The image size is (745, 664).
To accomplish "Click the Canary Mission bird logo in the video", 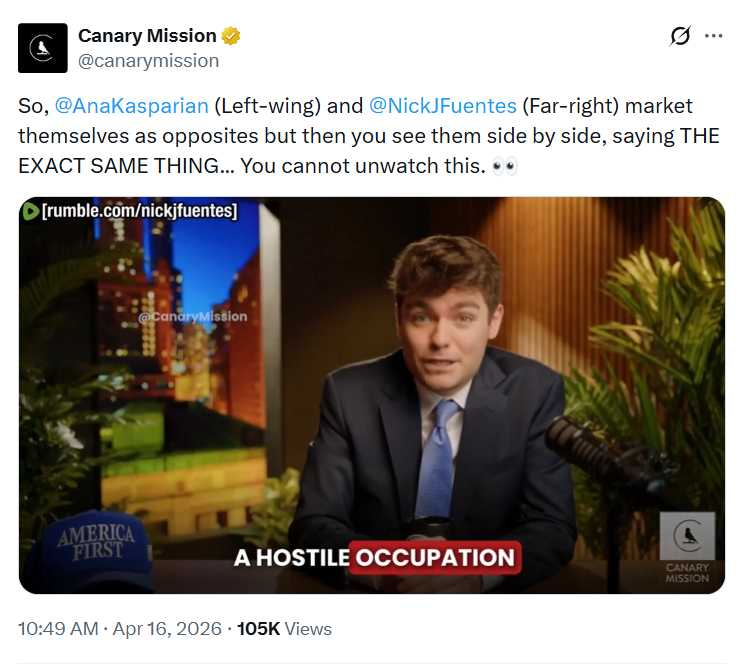I will tap(687, 536).
